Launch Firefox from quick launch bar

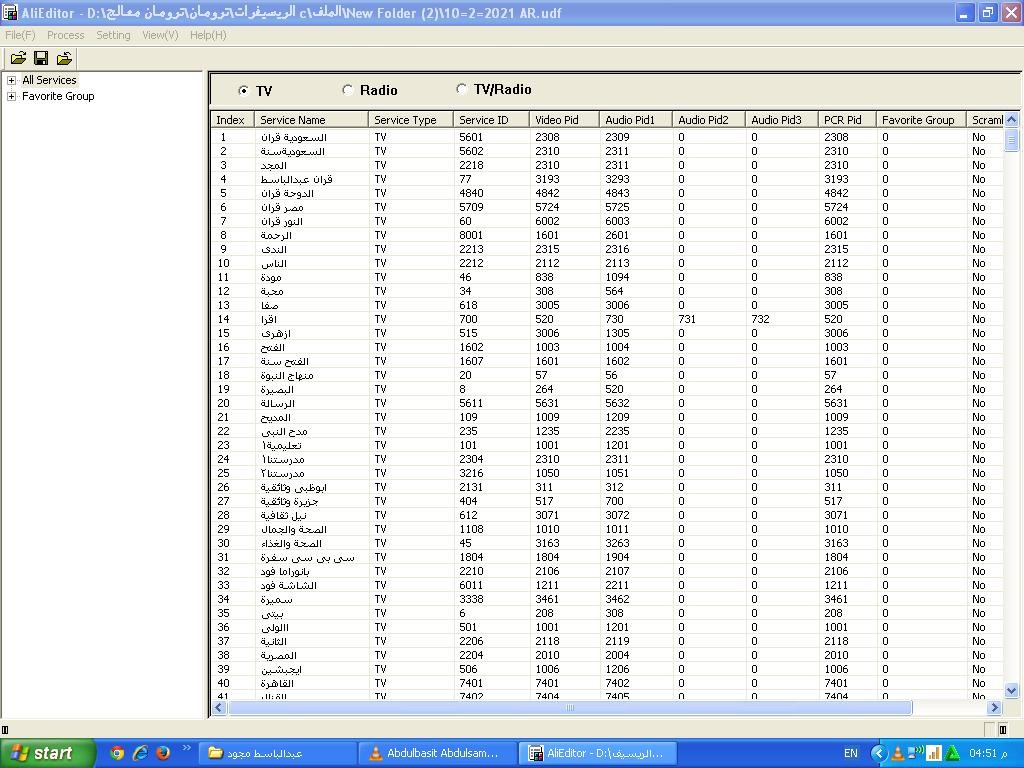tap(163, 753)
